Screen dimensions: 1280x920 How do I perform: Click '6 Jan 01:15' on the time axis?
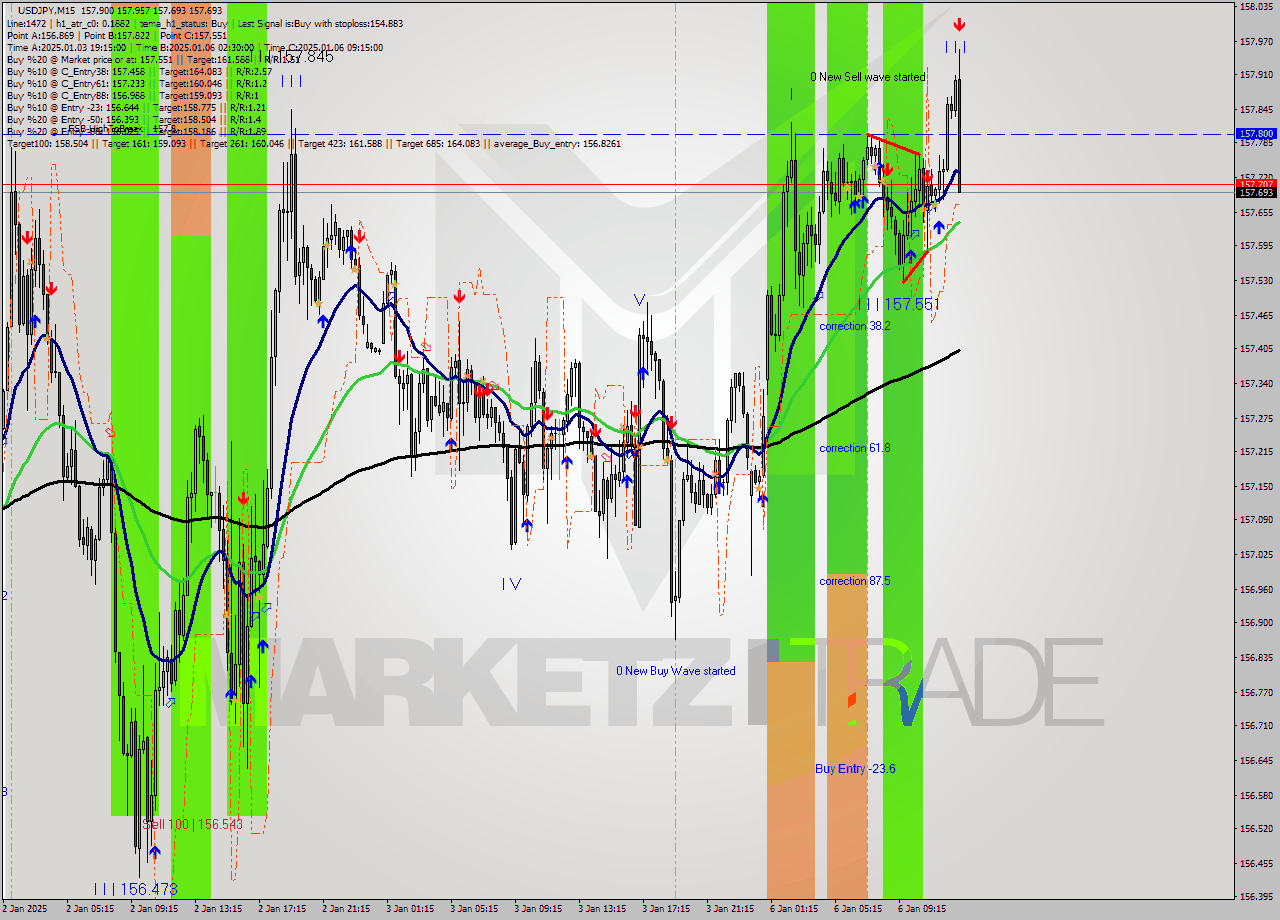coord(795,909)
